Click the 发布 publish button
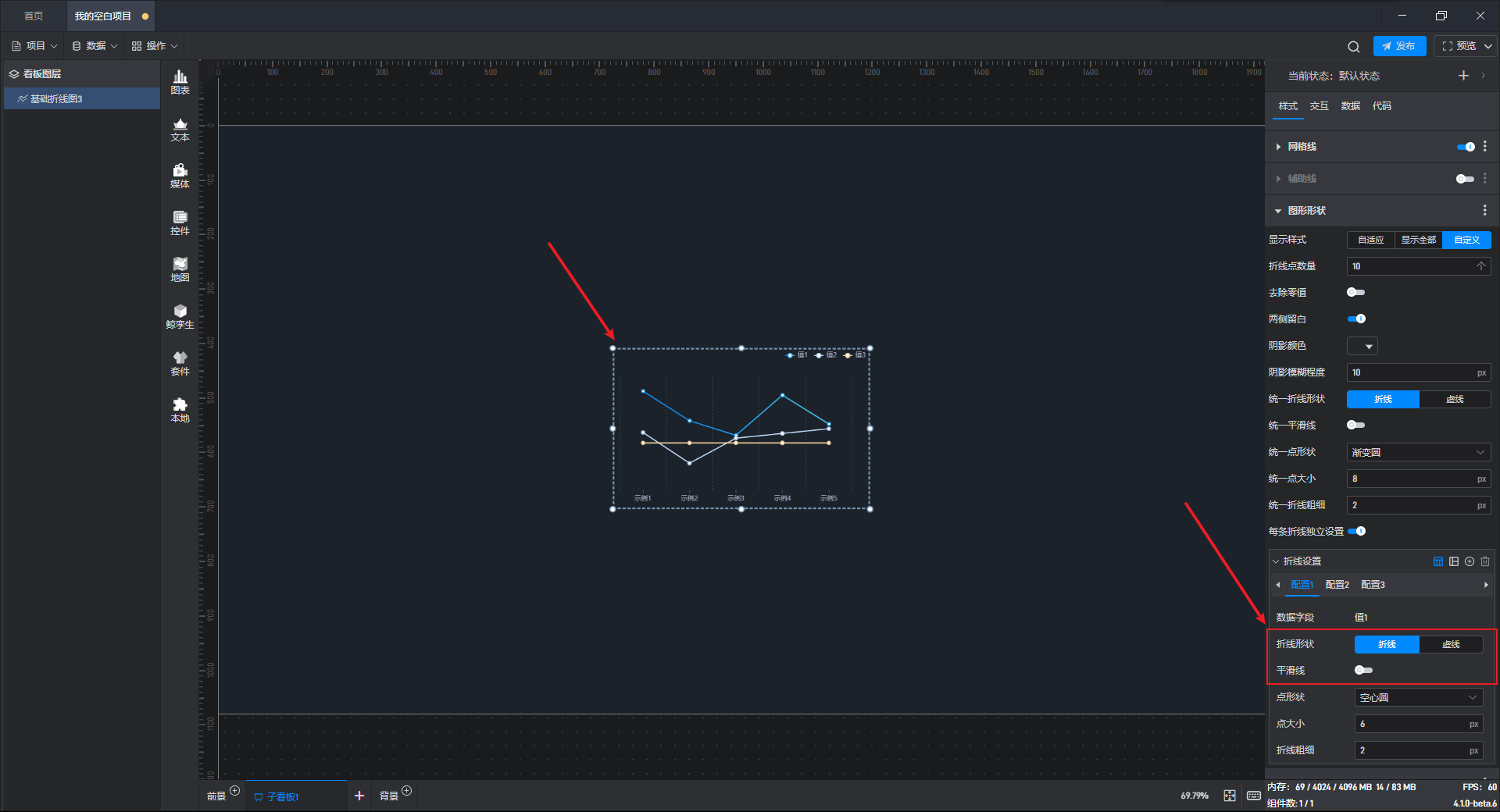 (1399, 46)
